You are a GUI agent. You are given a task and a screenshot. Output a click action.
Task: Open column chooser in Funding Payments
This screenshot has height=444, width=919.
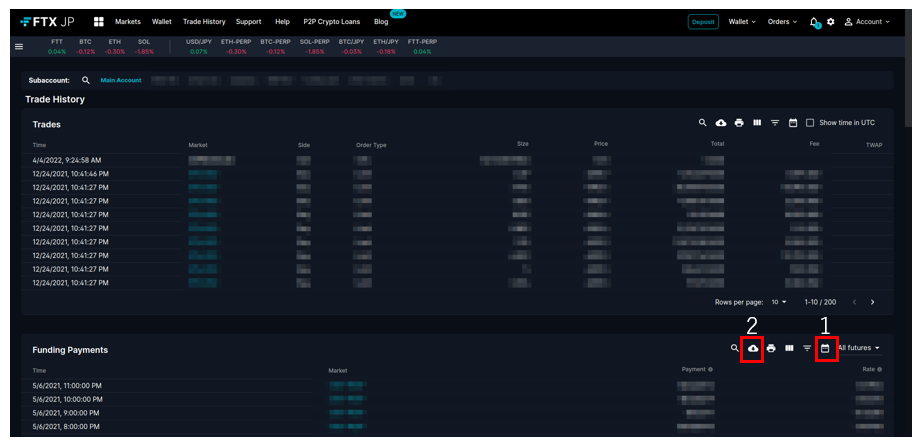point(789,348)
